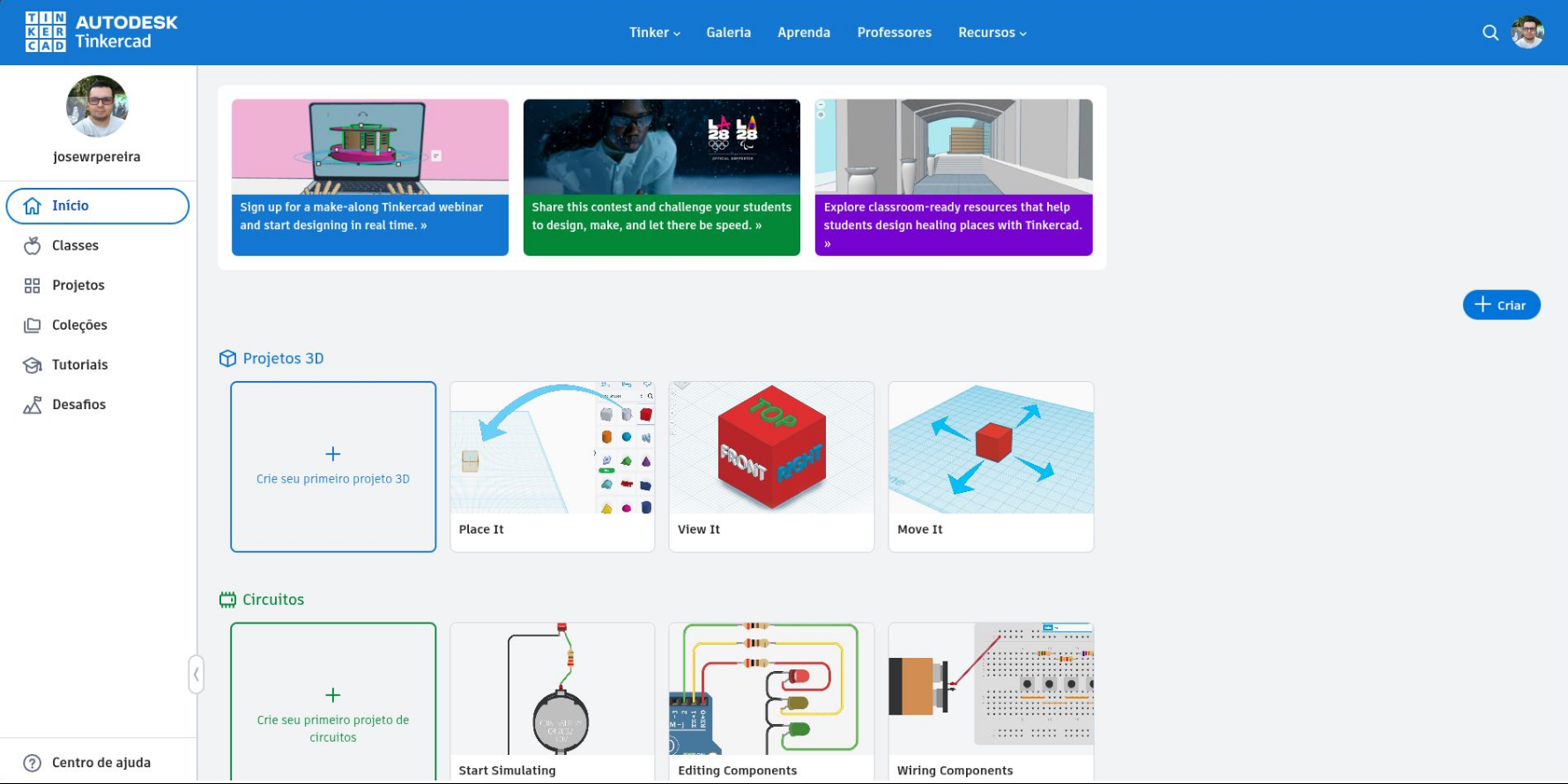Click the Tutoriais graduation cap icon
The height and width of the screenshot is (784, 1568).
(33, 364)
